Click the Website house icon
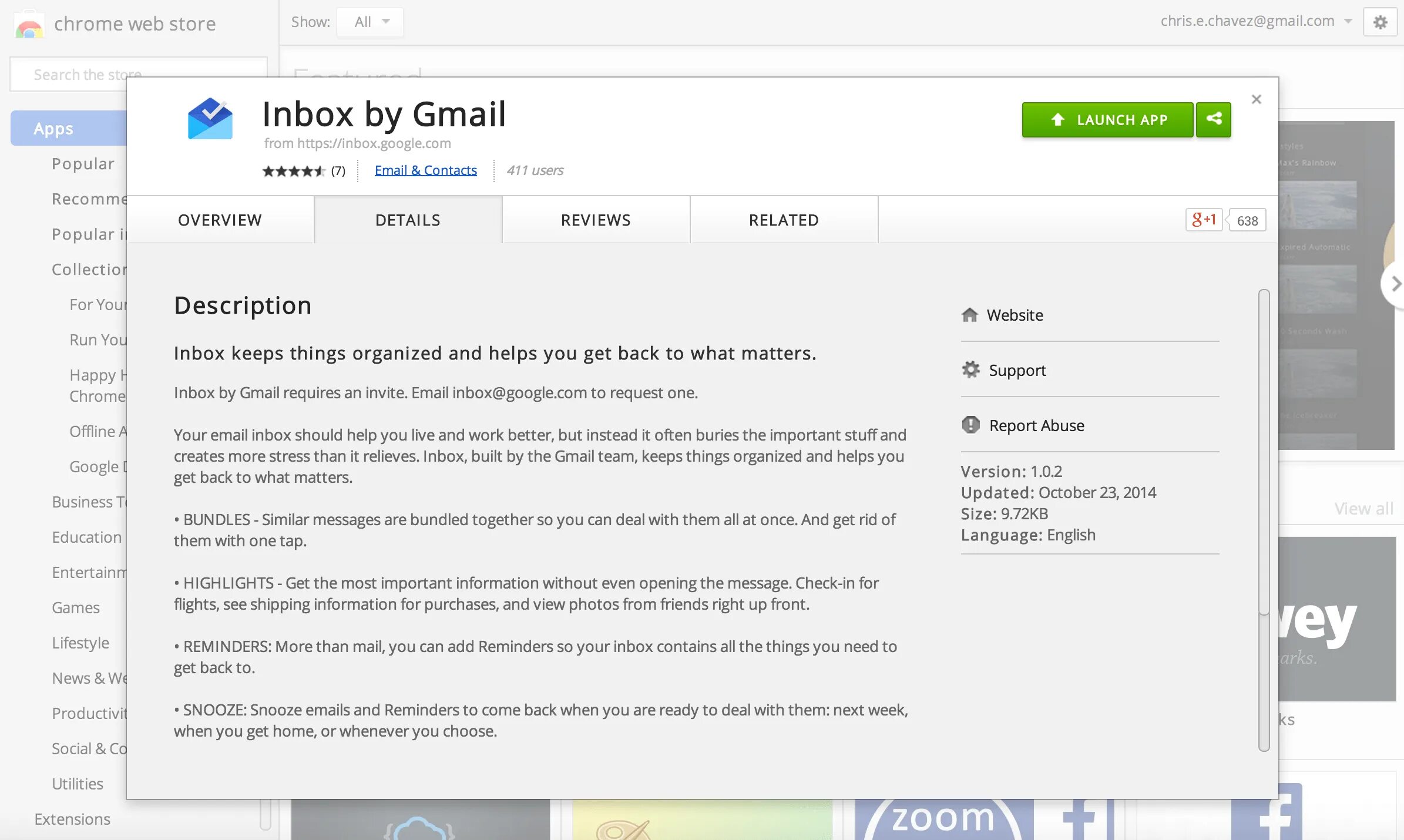The height and width of the screenshot is (840, 1404). coord(970,315)
